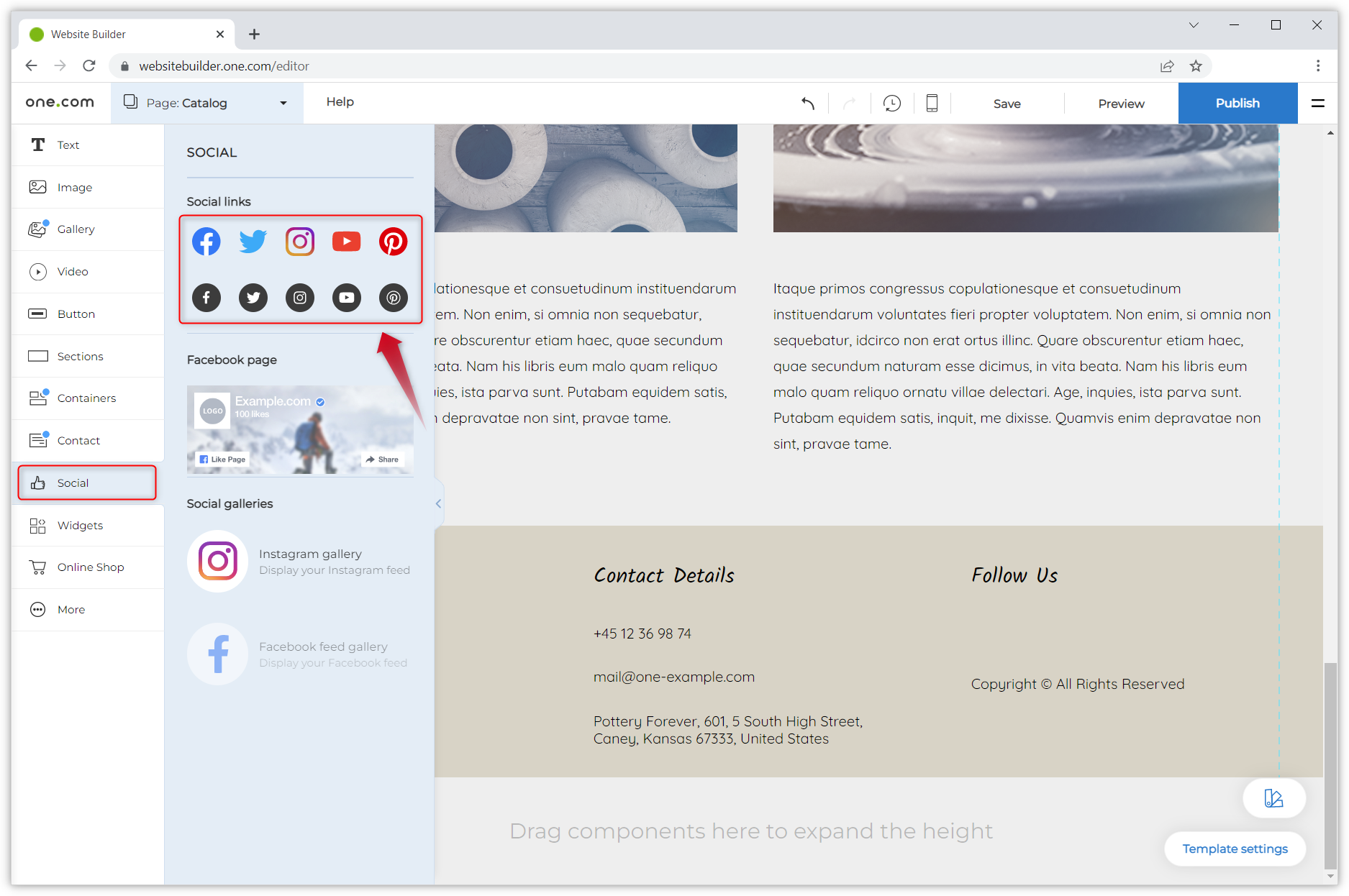Open the version history icon
This screenshot has height=896, width=1349.
[x=892, y=103]
